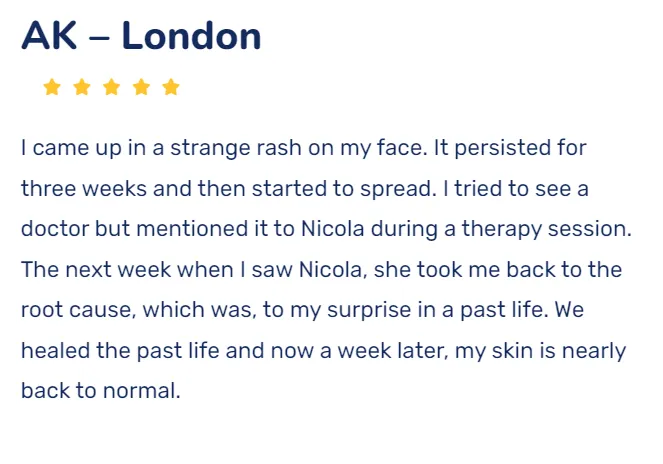Image resolution: width=663 pixels, height=464 pixels.
Task: Select the second yellow rating star
Action: pyautogui.click(x=82, y=87)
